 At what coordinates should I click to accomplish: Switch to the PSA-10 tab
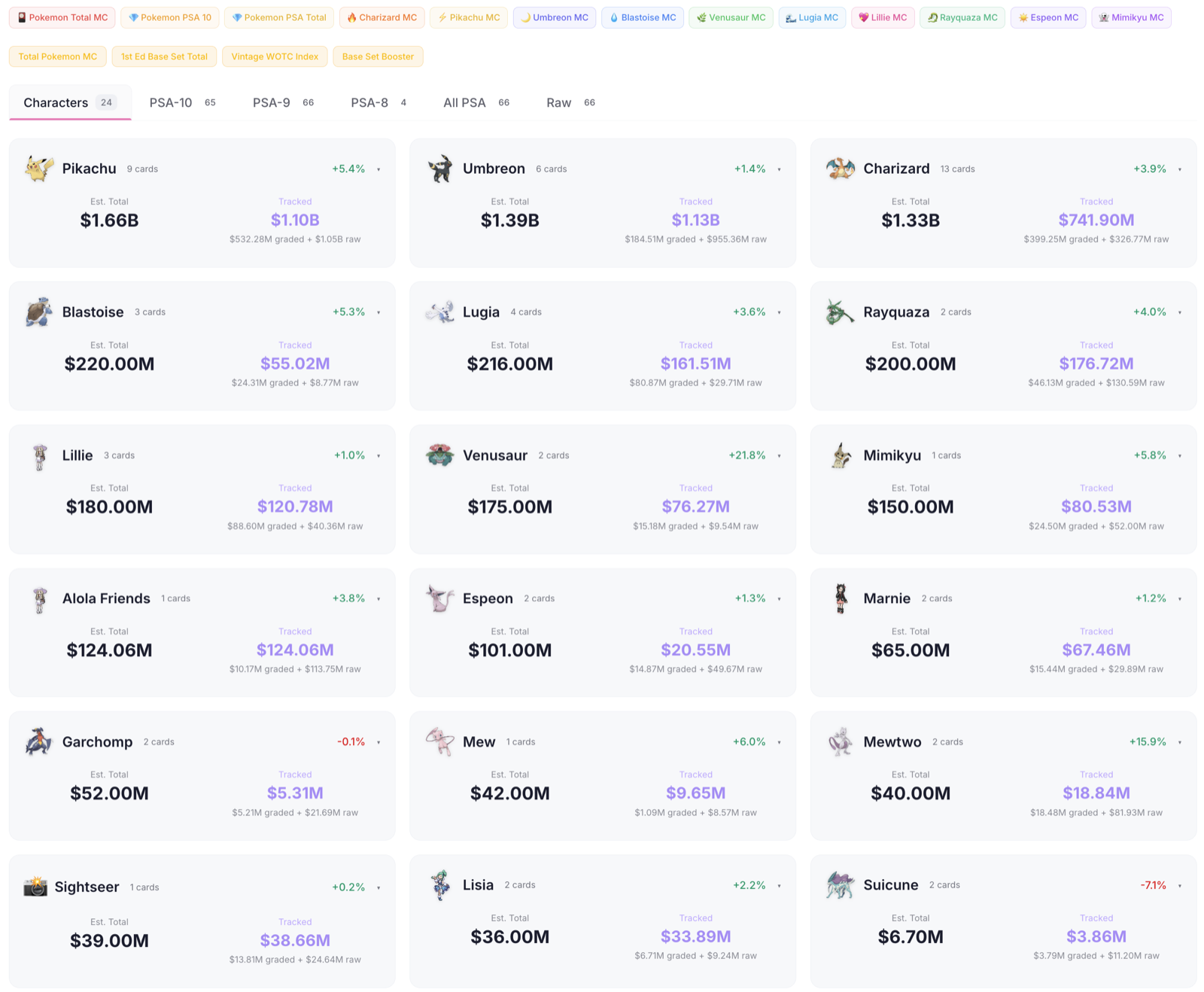(x=182, y=102)
